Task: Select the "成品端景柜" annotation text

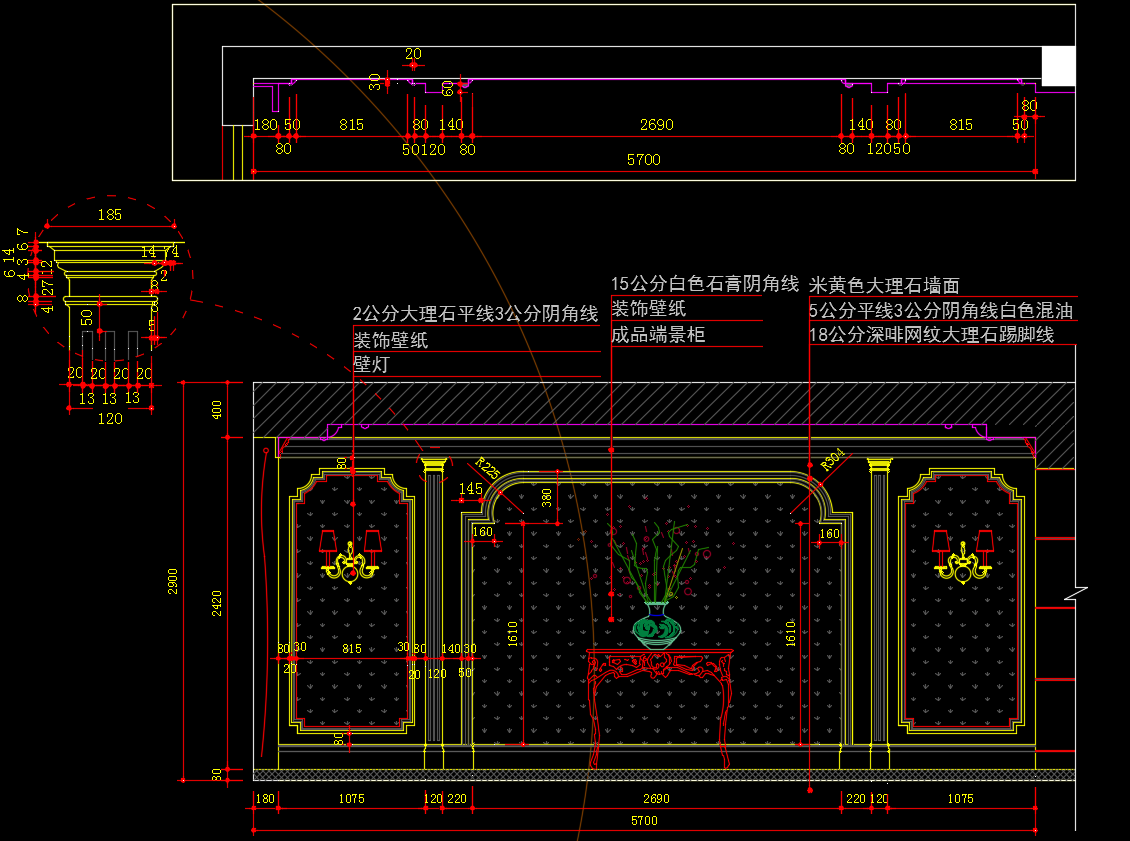Action: [x=658, y=334]
